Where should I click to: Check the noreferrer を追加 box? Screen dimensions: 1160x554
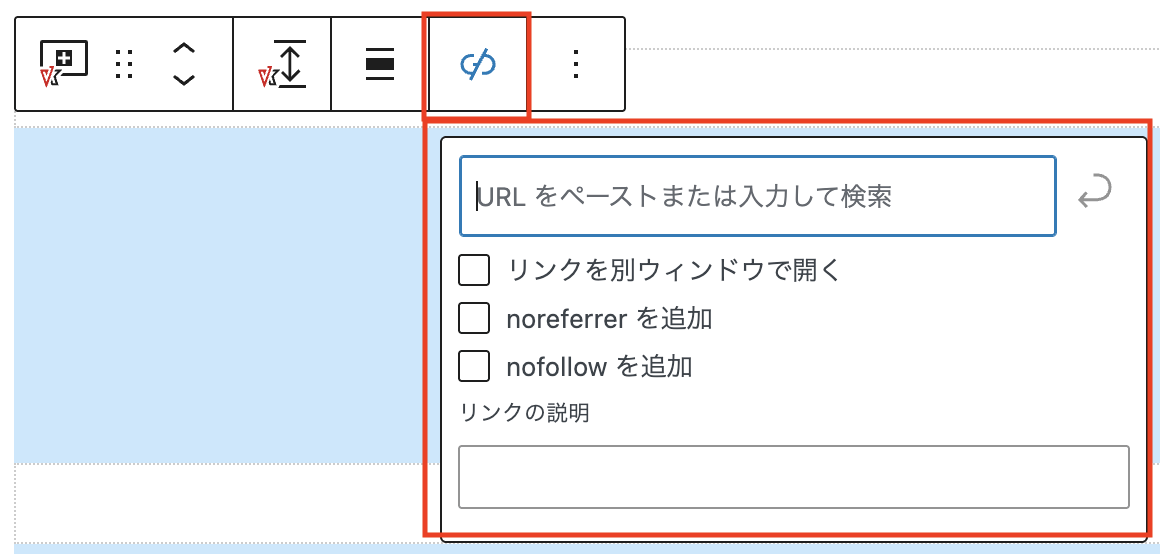click(474, 318)
